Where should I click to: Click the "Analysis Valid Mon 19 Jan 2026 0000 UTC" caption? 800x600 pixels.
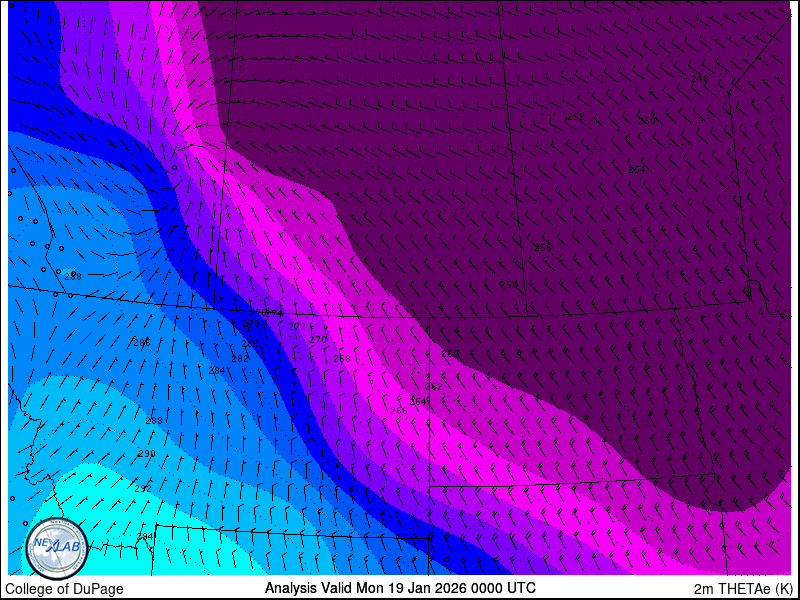pos(400,588)
